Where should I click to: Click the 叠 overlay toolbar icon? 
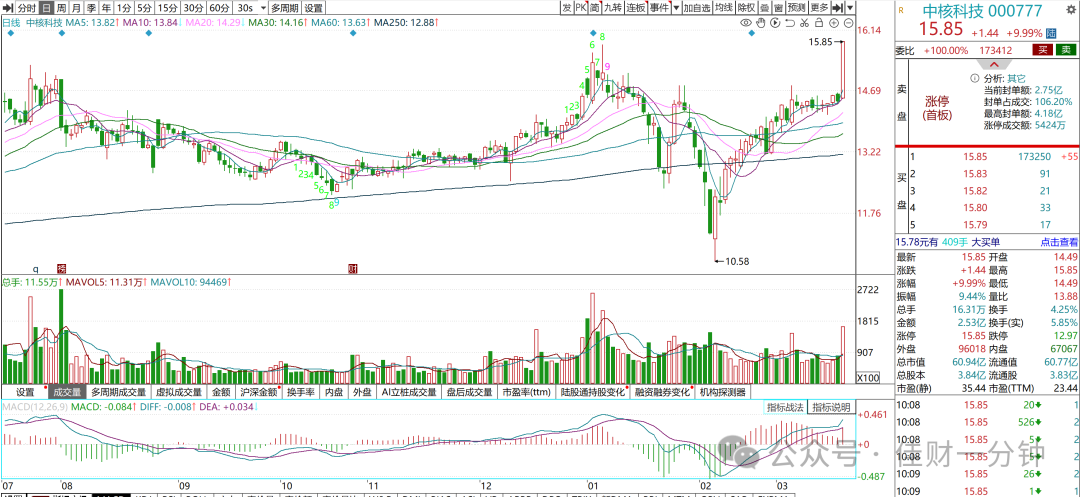click(x=765, y=8)
